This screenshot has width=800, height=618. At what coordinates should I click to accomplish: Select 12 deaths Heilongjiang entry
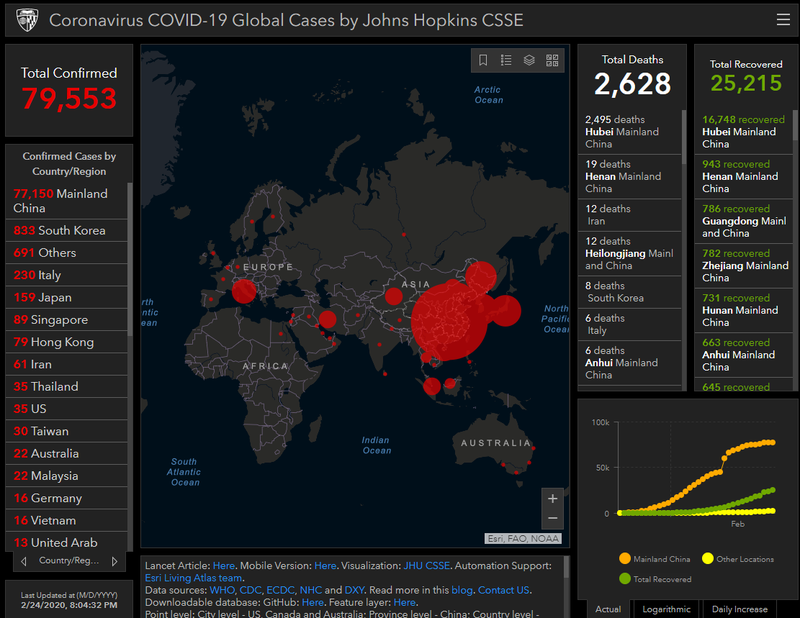pos(630,253)
